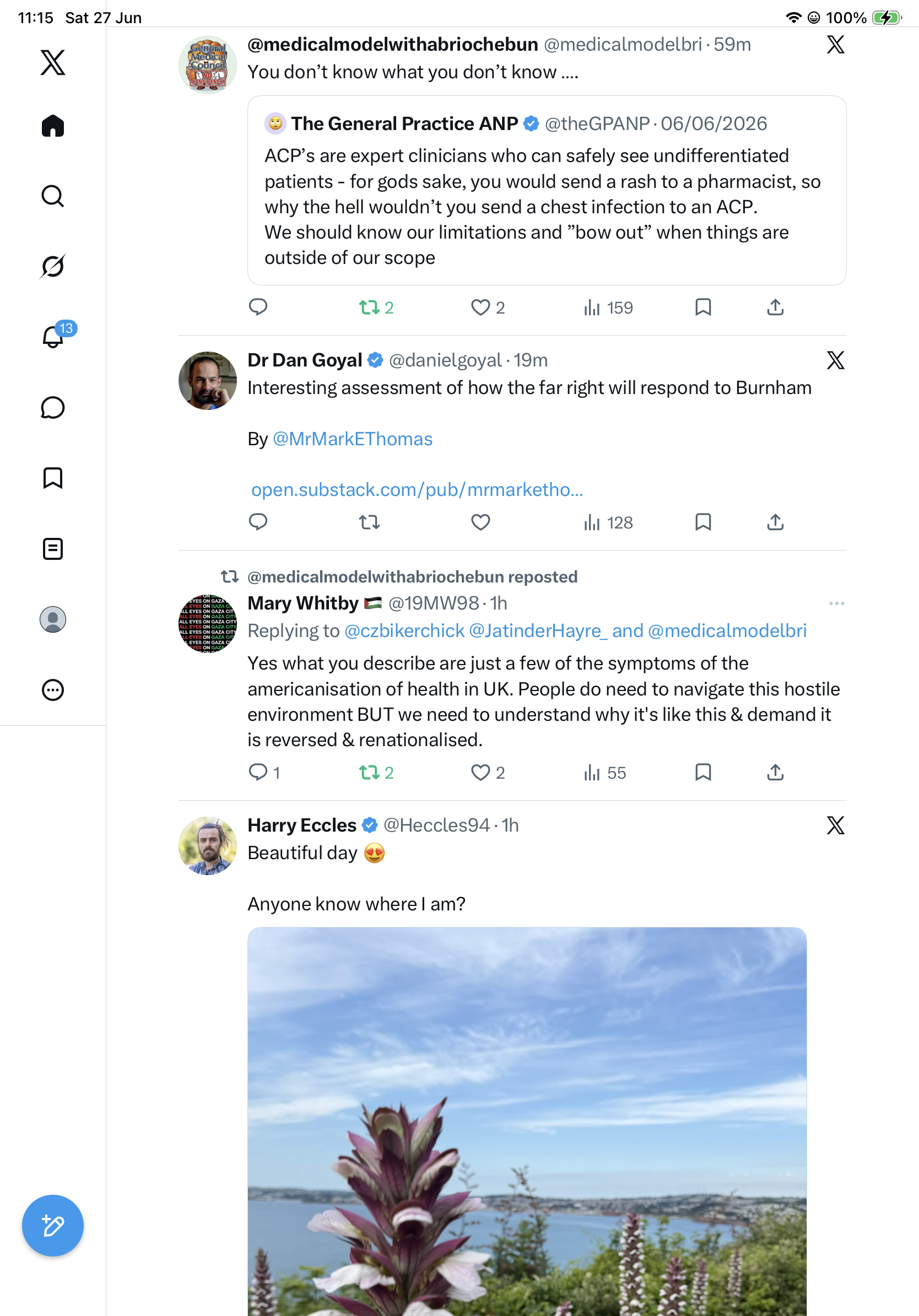Open the open.substack.com link

417,489
